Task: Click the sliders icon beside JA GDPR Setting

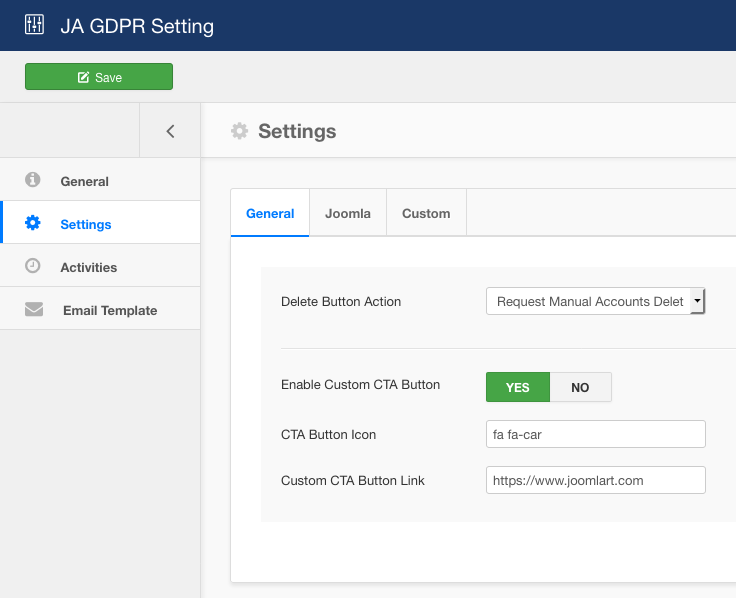Action: pos(34,25)
